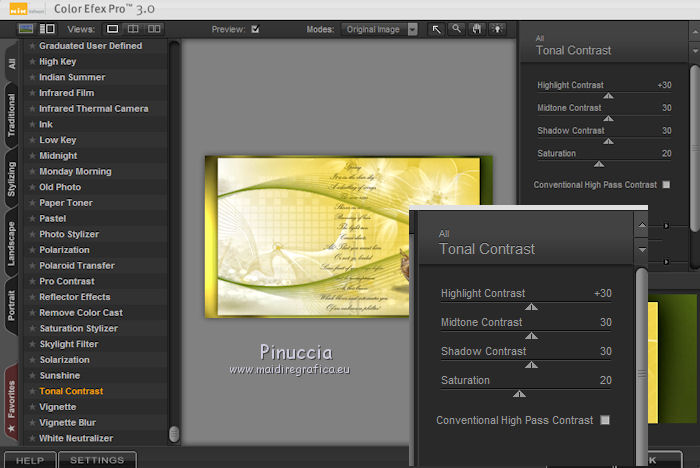This screenshot has width=700, height=468.
Task: Mark Midnight as favorite with its star
Action: [32, 156]
